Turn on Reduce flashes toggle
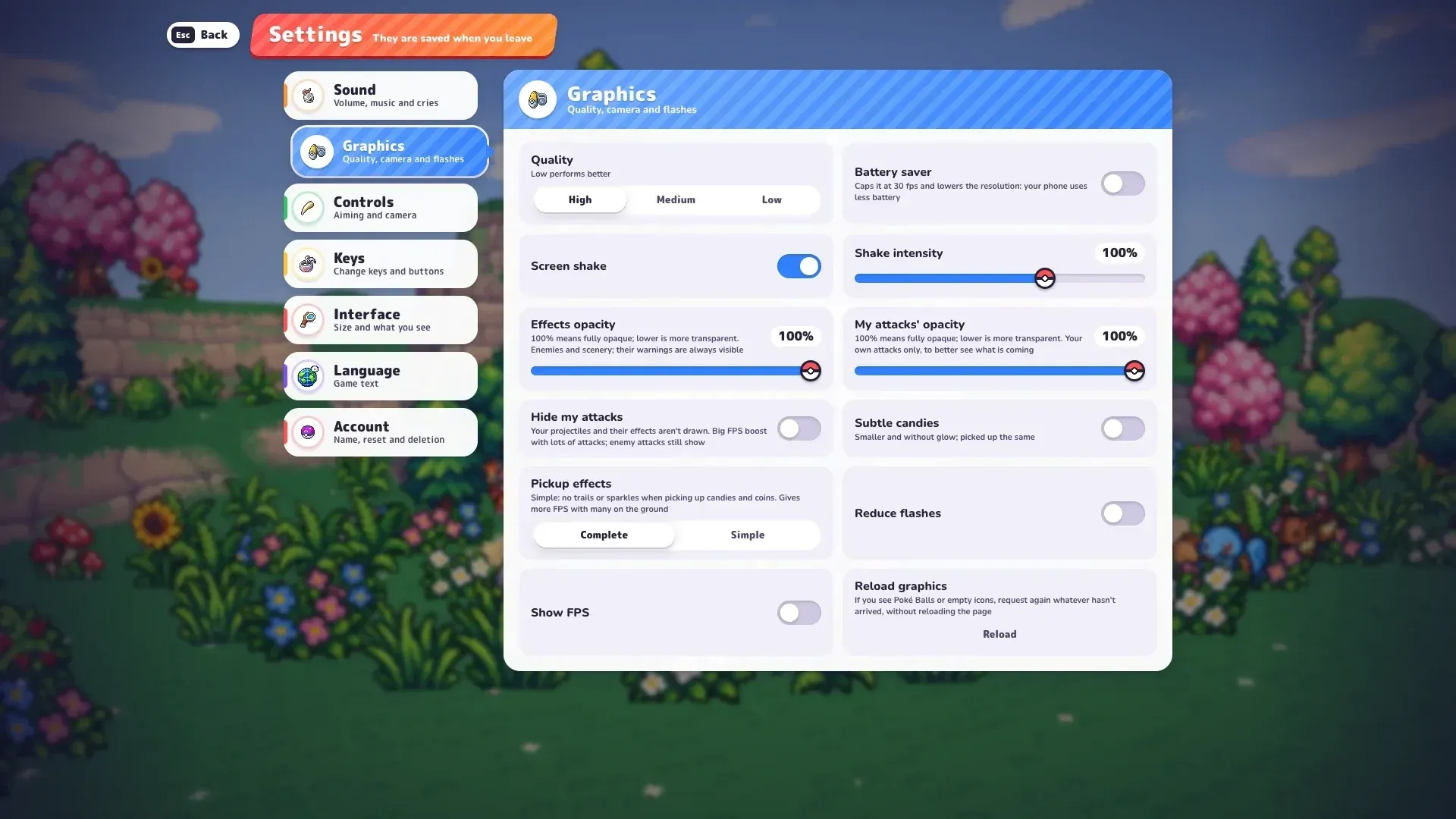This screenshot has width=1456, height=819. click(1122, 513)
